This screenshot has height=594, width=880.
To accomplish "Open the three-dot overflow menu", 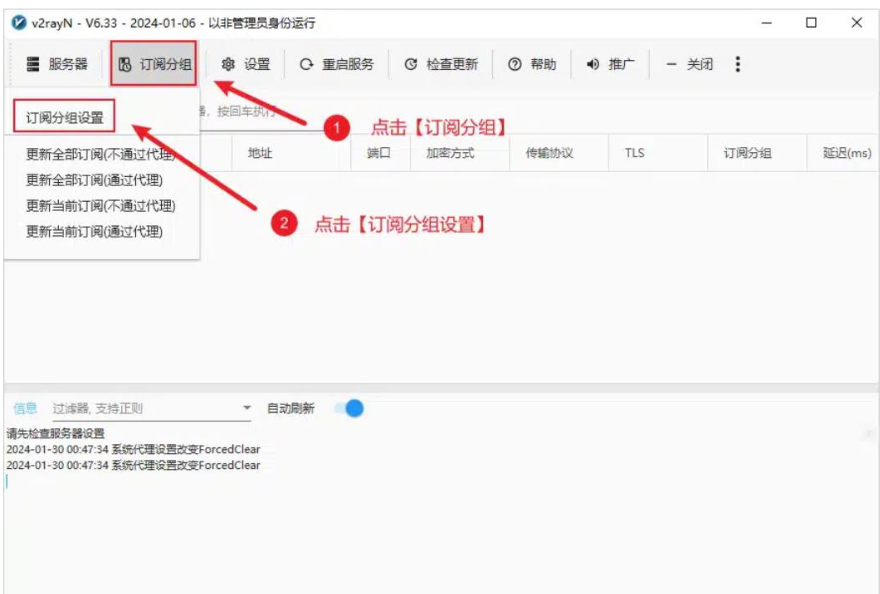I will (738, 65).
